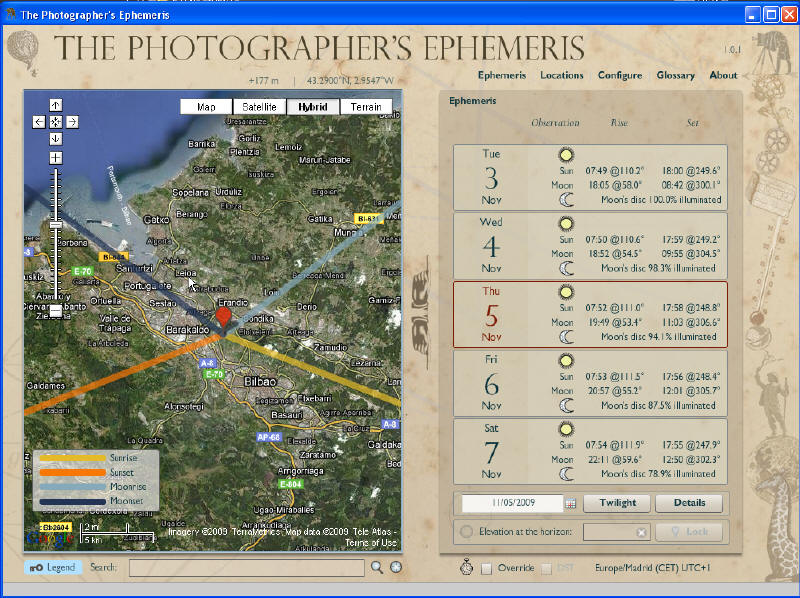800x598 pixels.
Task: Click the Europe/Madrid (CET) UTC+1 timezone text
Action: click(652, 567)
